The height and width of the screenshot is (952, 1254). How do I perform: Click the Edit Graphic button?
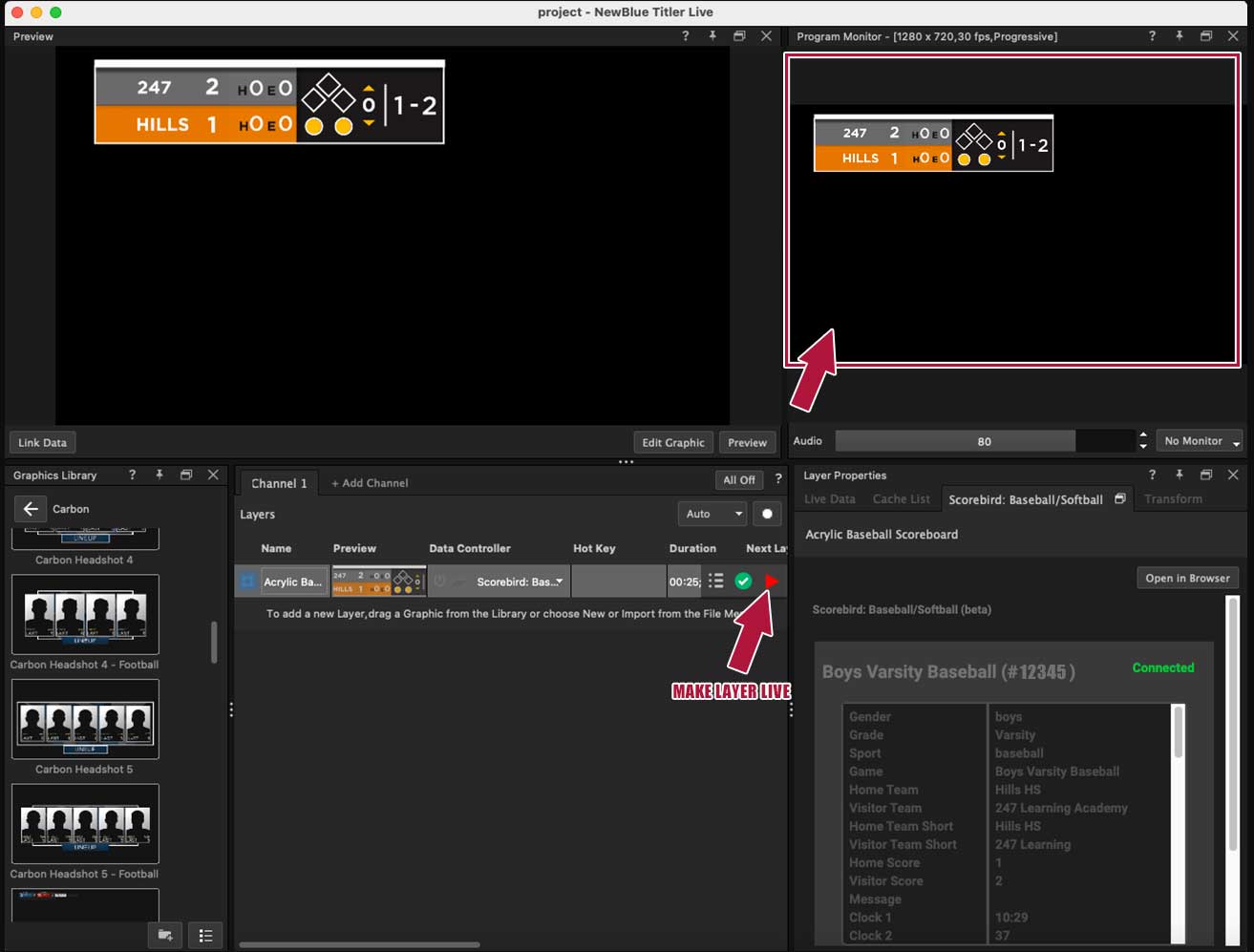pyautogui.click(x=672, y=442)
